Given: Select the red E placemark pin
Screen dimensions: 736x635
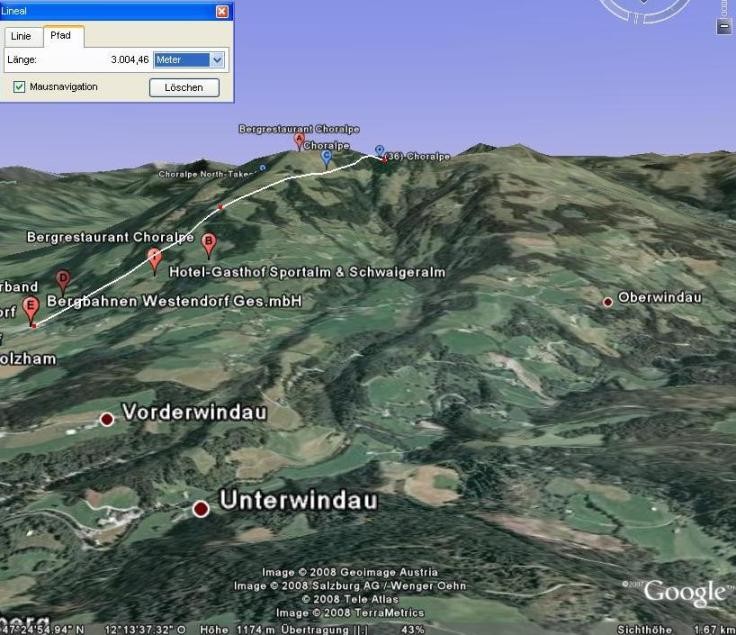Looking at the screenshot, I should (31, 306).
